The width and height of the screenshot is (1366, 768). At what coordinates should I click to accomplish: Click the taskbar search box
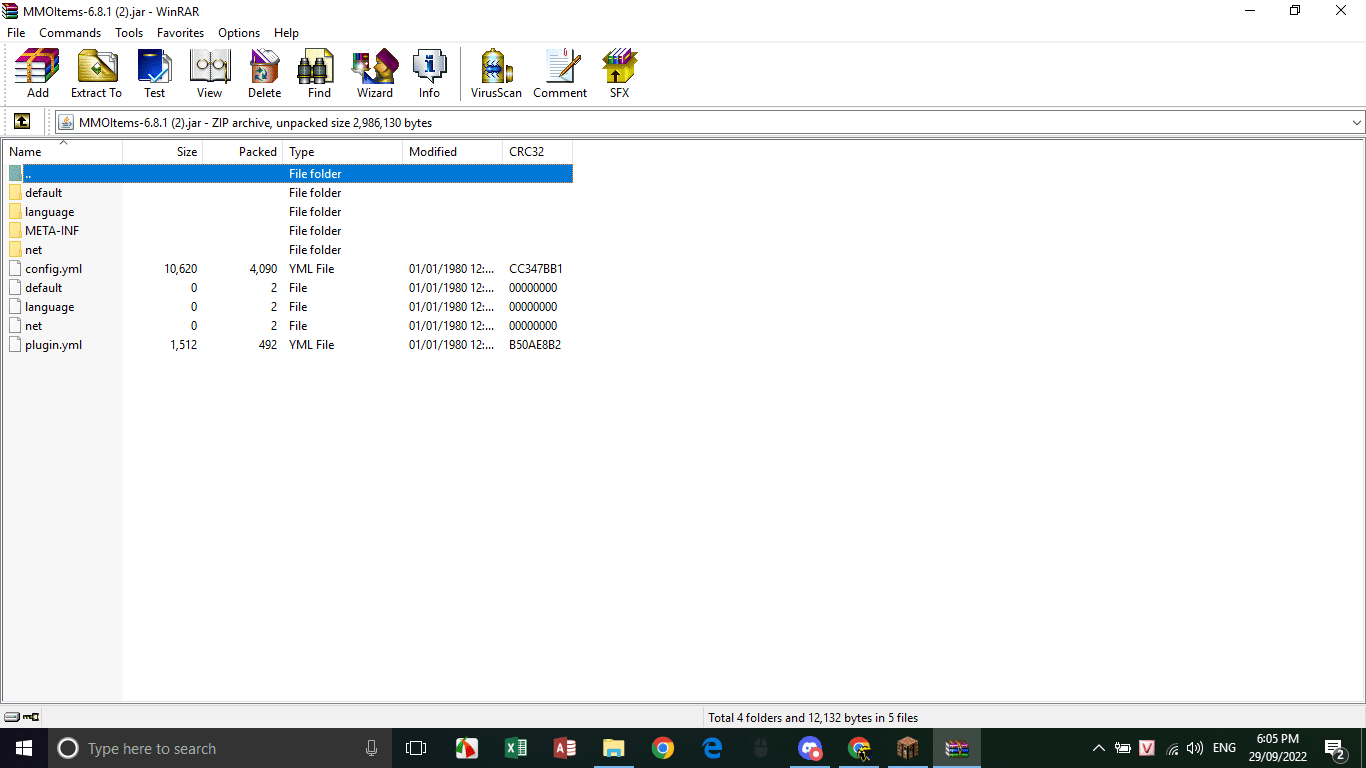[x=220, y=748]
